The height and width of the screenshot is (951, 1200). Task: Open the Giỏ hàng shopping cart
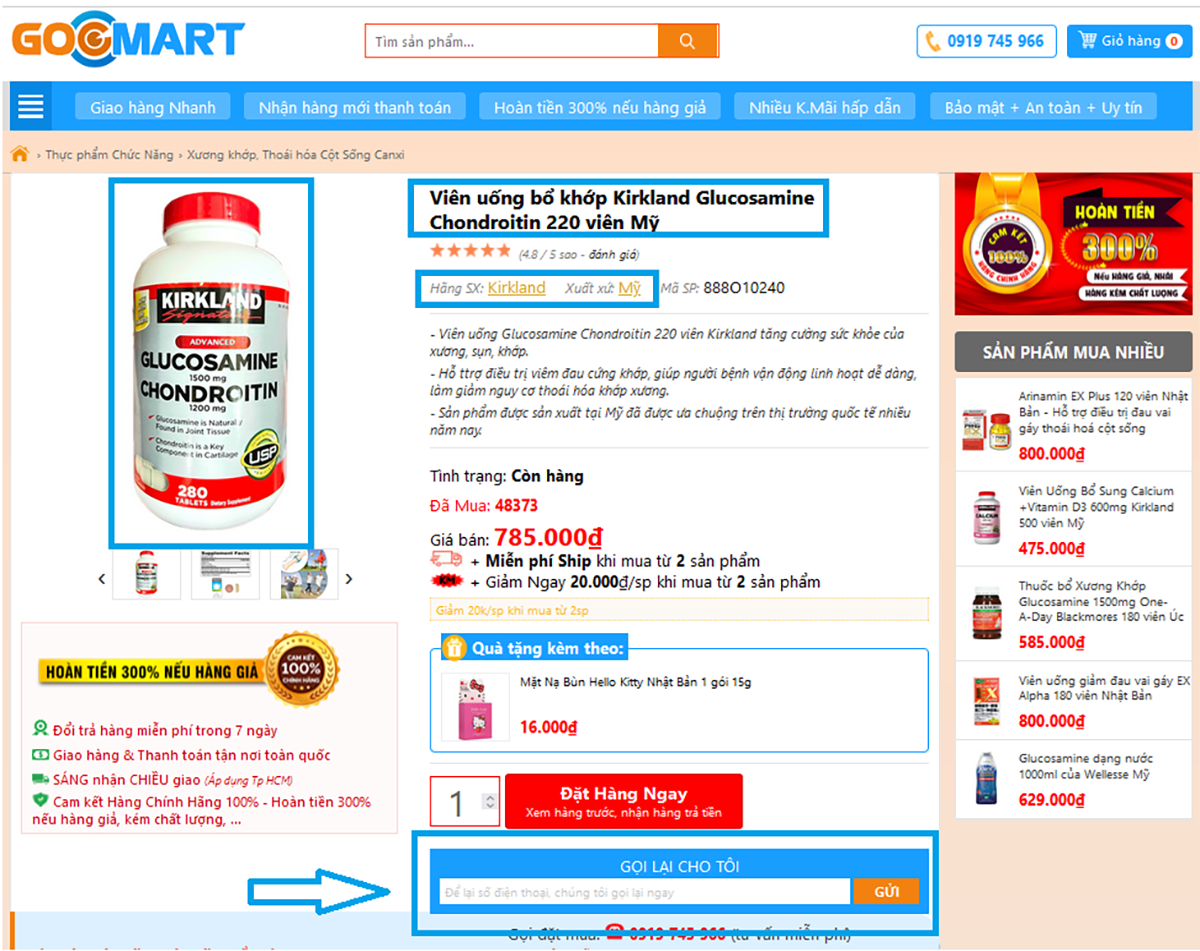(1129, 41)
